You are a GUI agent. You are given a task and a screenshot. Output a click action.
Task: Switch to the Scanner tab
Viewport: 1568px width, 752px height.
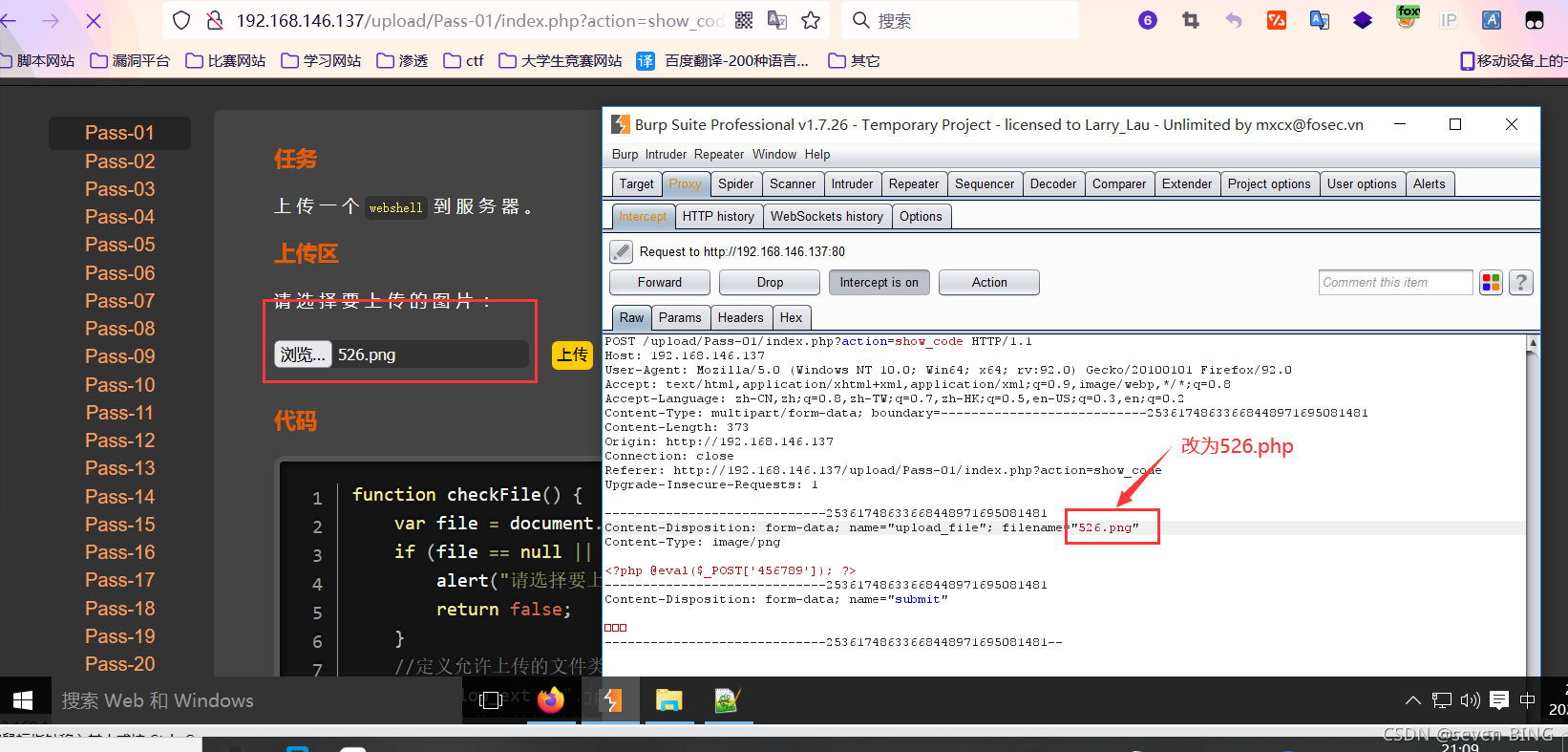coord(793,183)
